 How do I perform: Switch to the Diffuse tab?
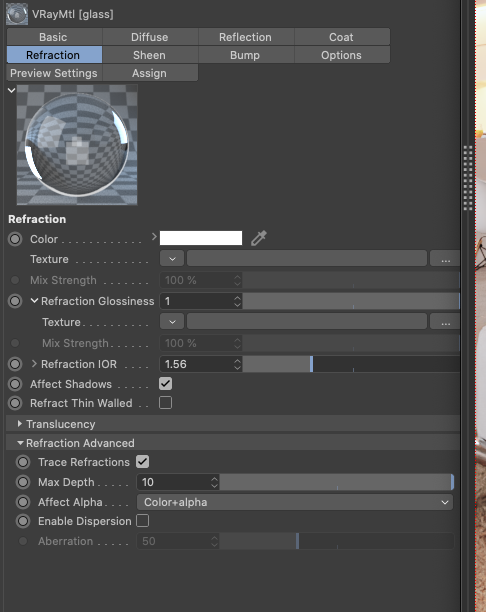(150, 37)
